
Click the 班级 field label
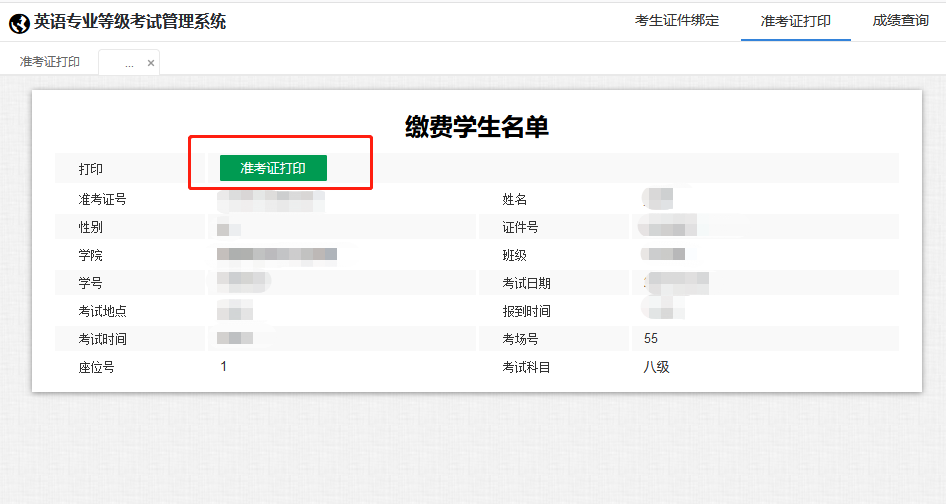pos(514,255)
